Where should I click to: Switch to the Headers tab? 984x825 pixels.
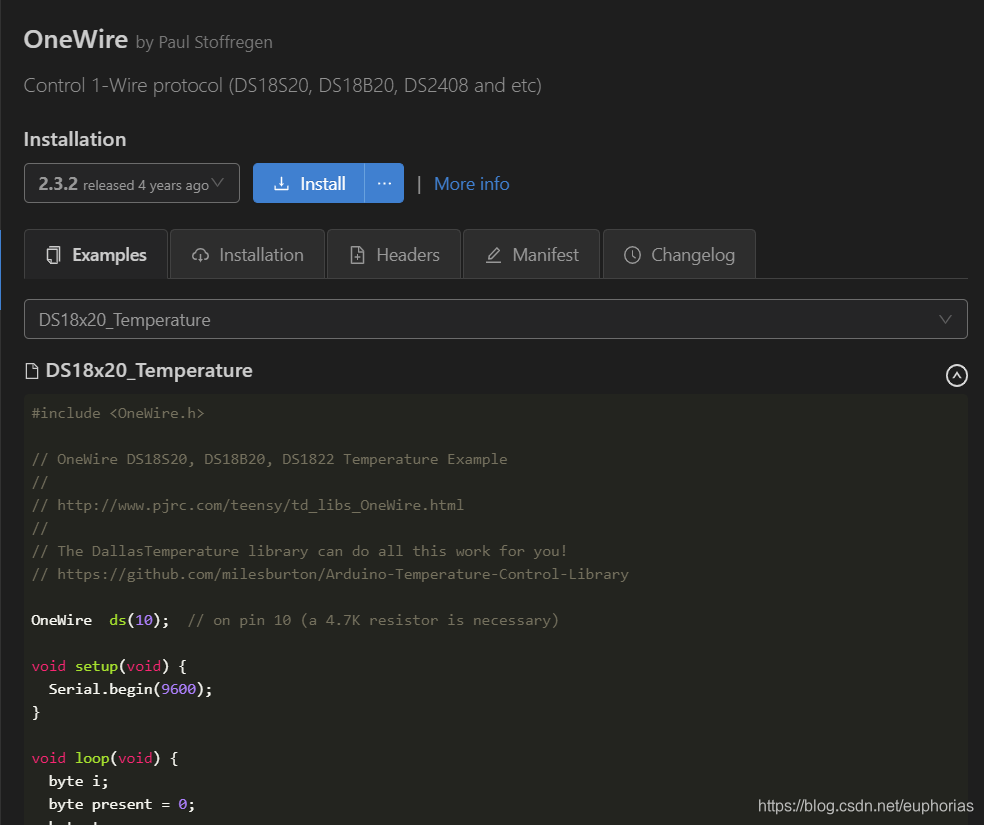(394, 255)
